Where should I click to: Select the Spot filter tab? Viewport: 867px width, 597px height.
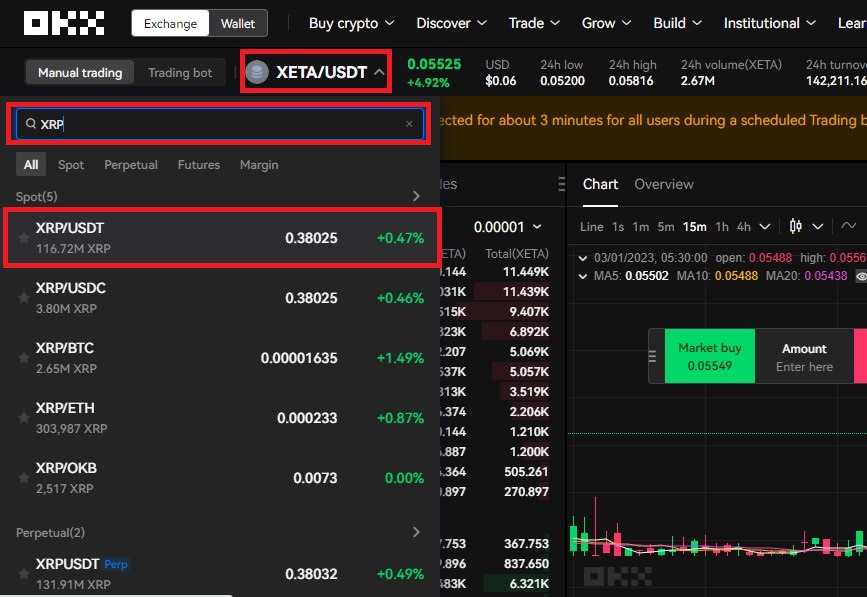[71, 165]
